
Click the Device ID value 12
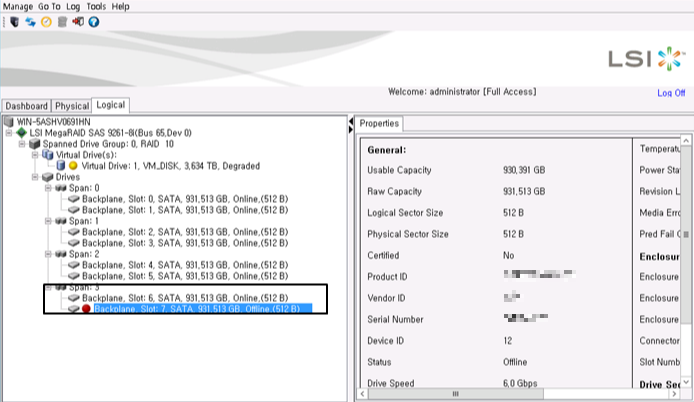point(508,341)
